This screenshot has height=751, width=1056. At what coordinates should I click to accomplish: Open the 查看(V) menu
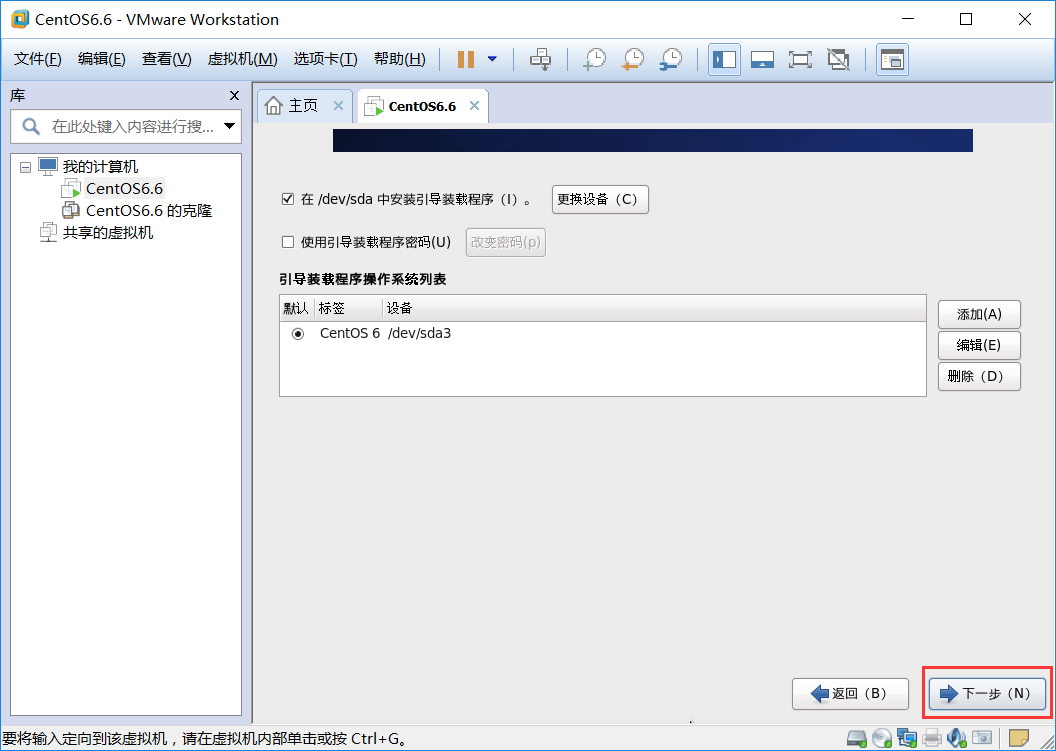coord(166,59)
